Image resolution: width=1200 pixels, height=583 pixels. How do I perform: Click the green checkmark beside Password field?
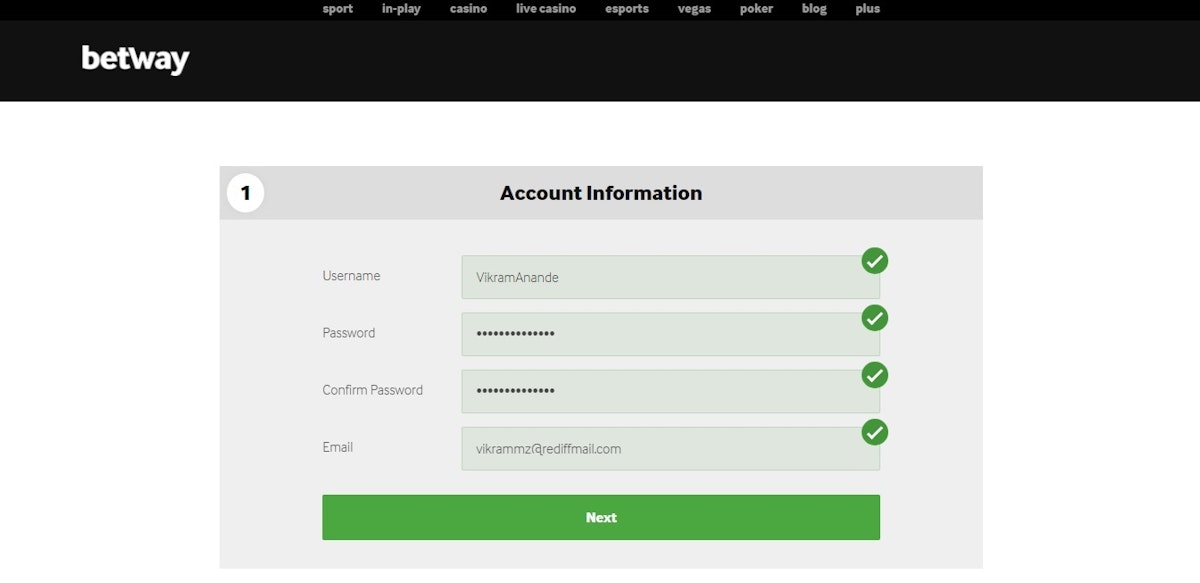[875, 318]
